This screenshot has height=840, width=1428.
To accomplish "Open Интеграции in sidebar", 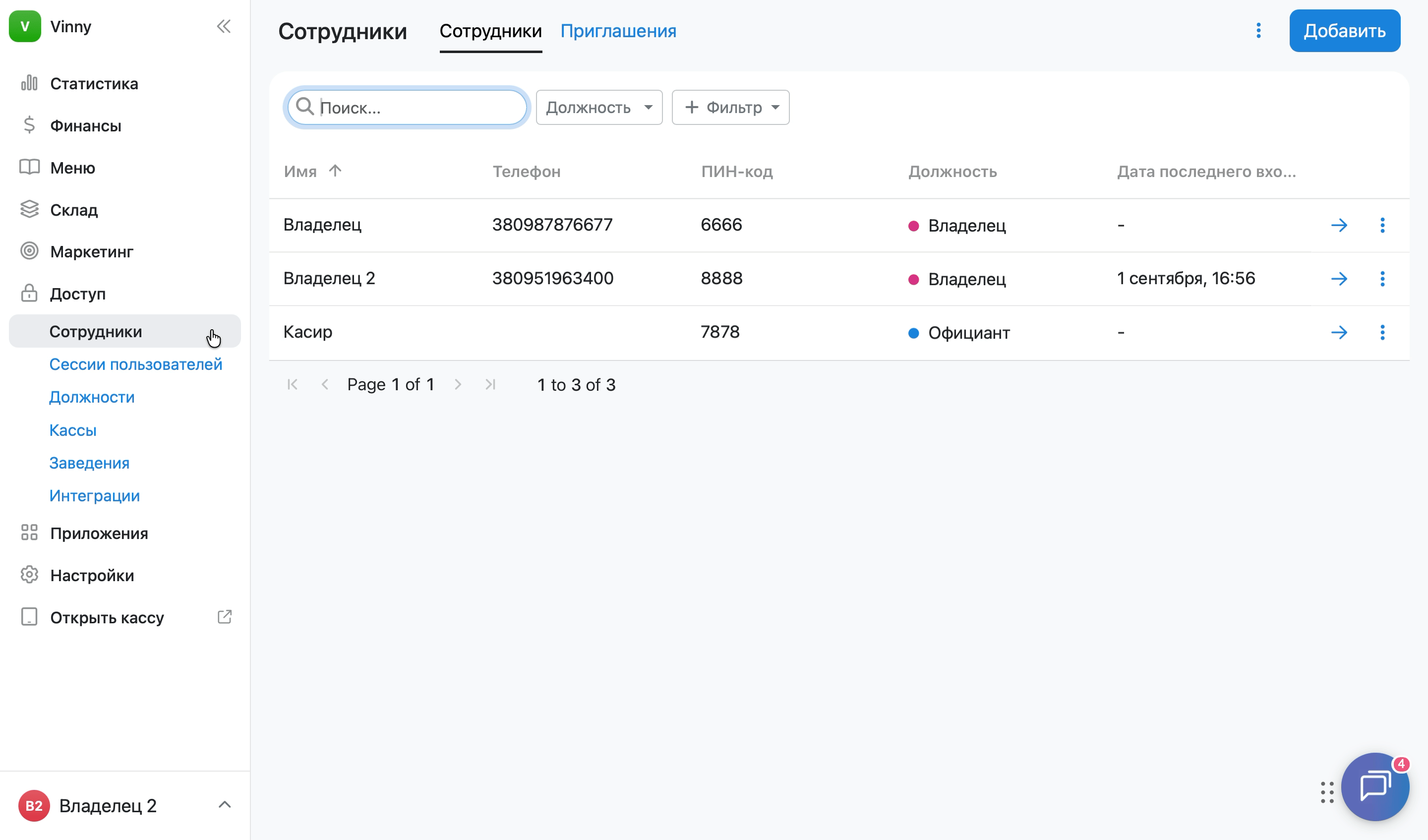I will pyautogui.click(x=94, y=495).
